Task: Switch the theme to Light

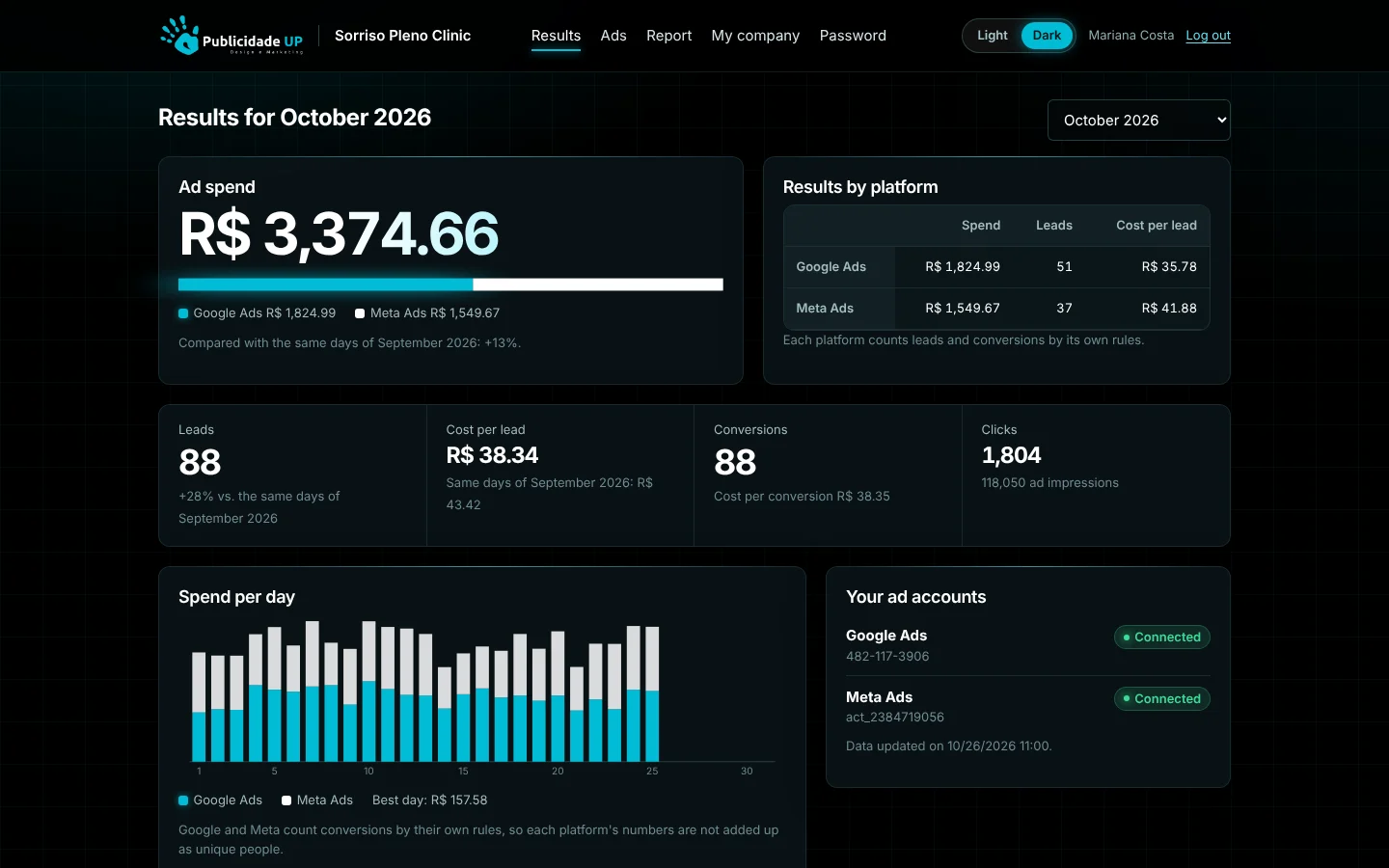Action: tap(992, 36)
